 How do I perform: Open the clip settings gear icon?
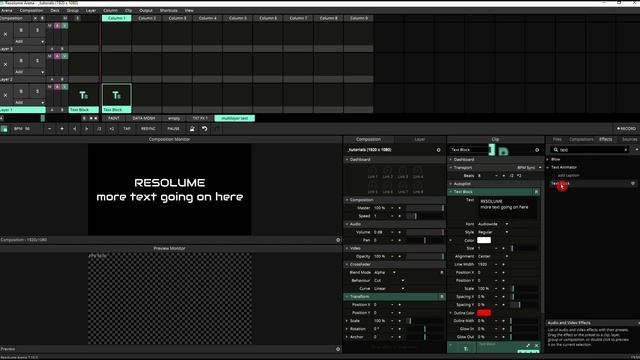tap(537, 150)
